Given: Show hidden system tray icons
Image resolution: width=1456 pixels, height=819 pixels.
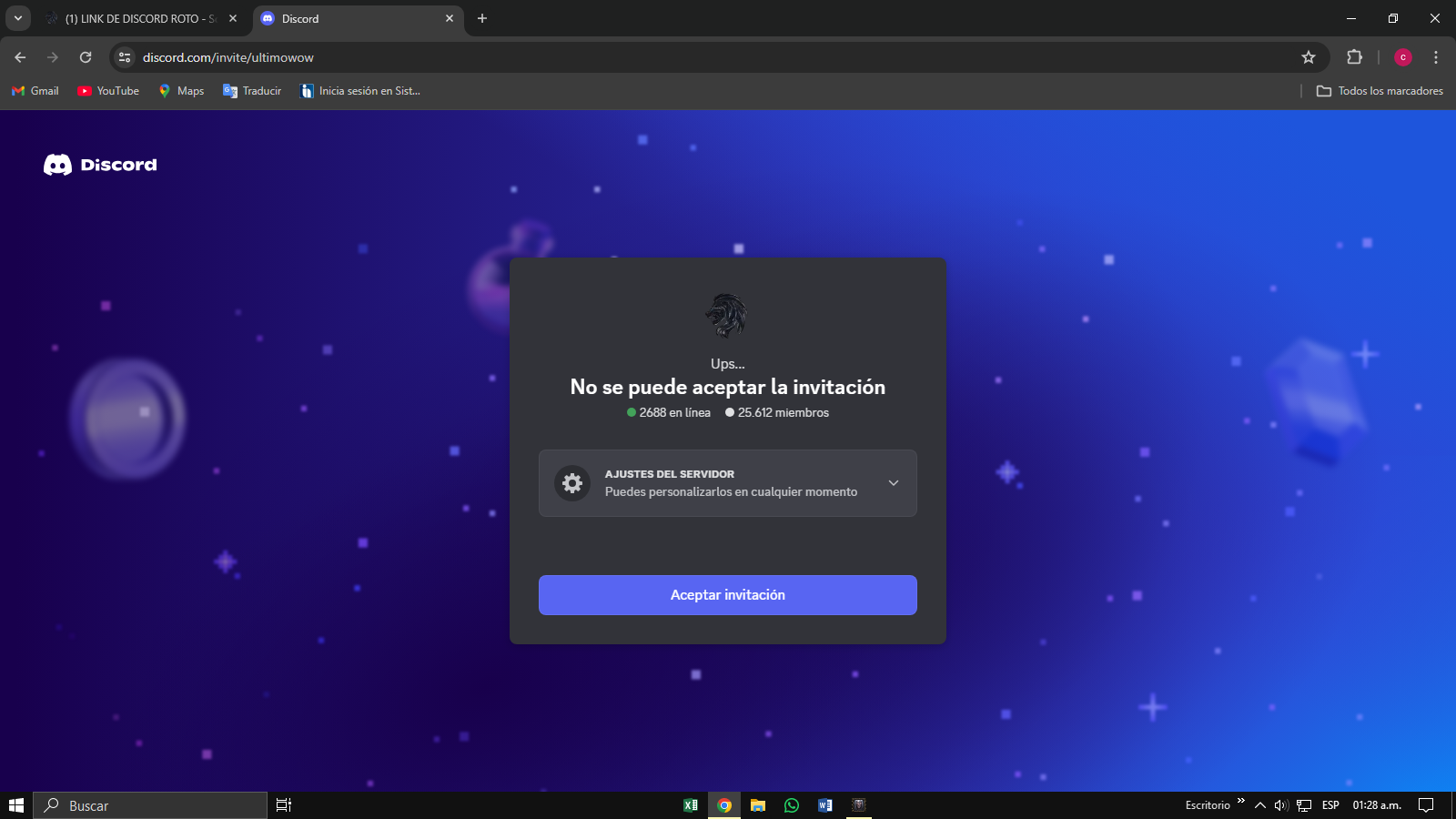Looking at the screenshot, I should coord(1260,805).
